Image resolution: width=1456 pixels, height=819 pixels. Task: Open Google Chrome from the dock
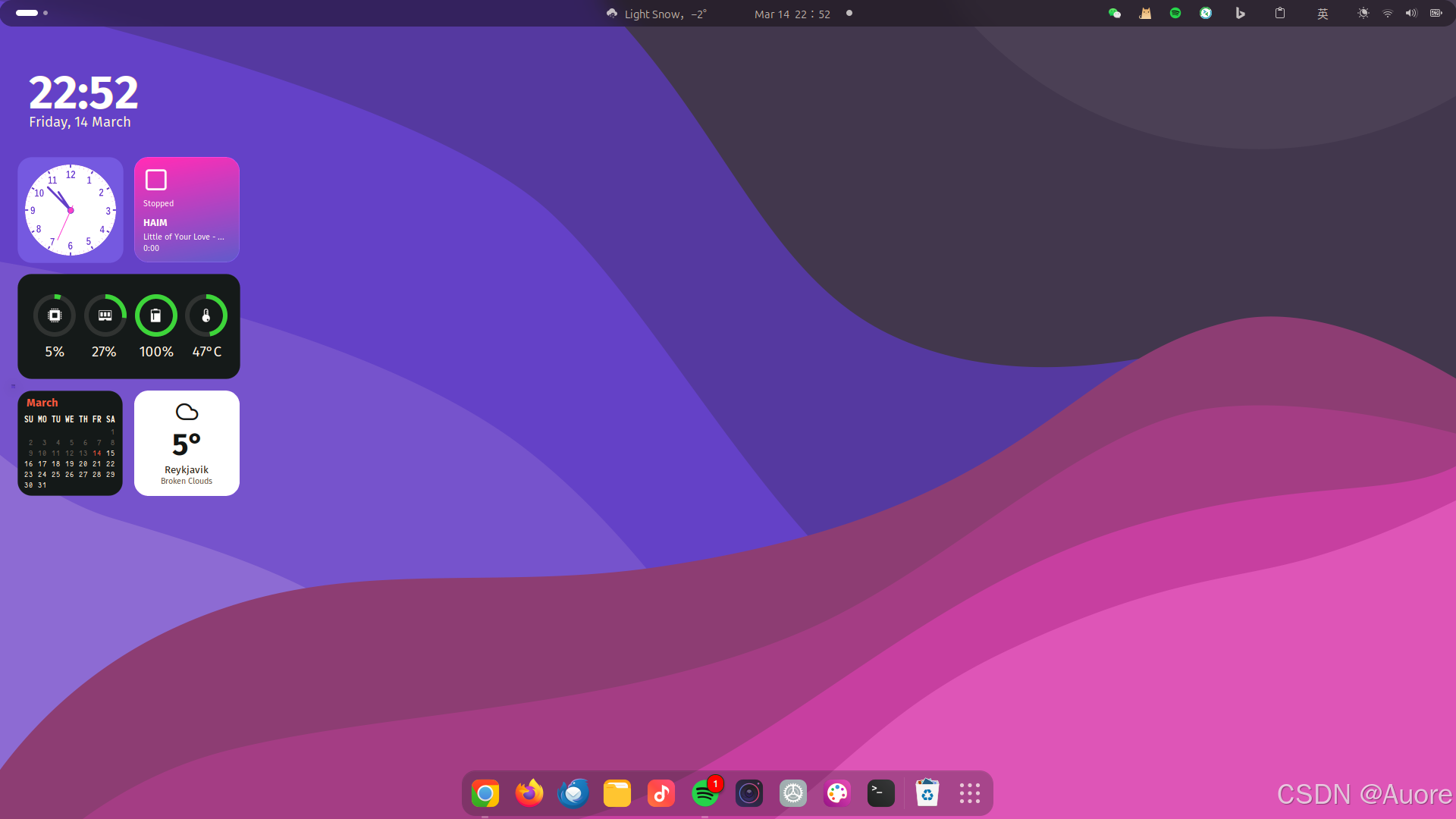pyautogui.click(x=485, y=793)
